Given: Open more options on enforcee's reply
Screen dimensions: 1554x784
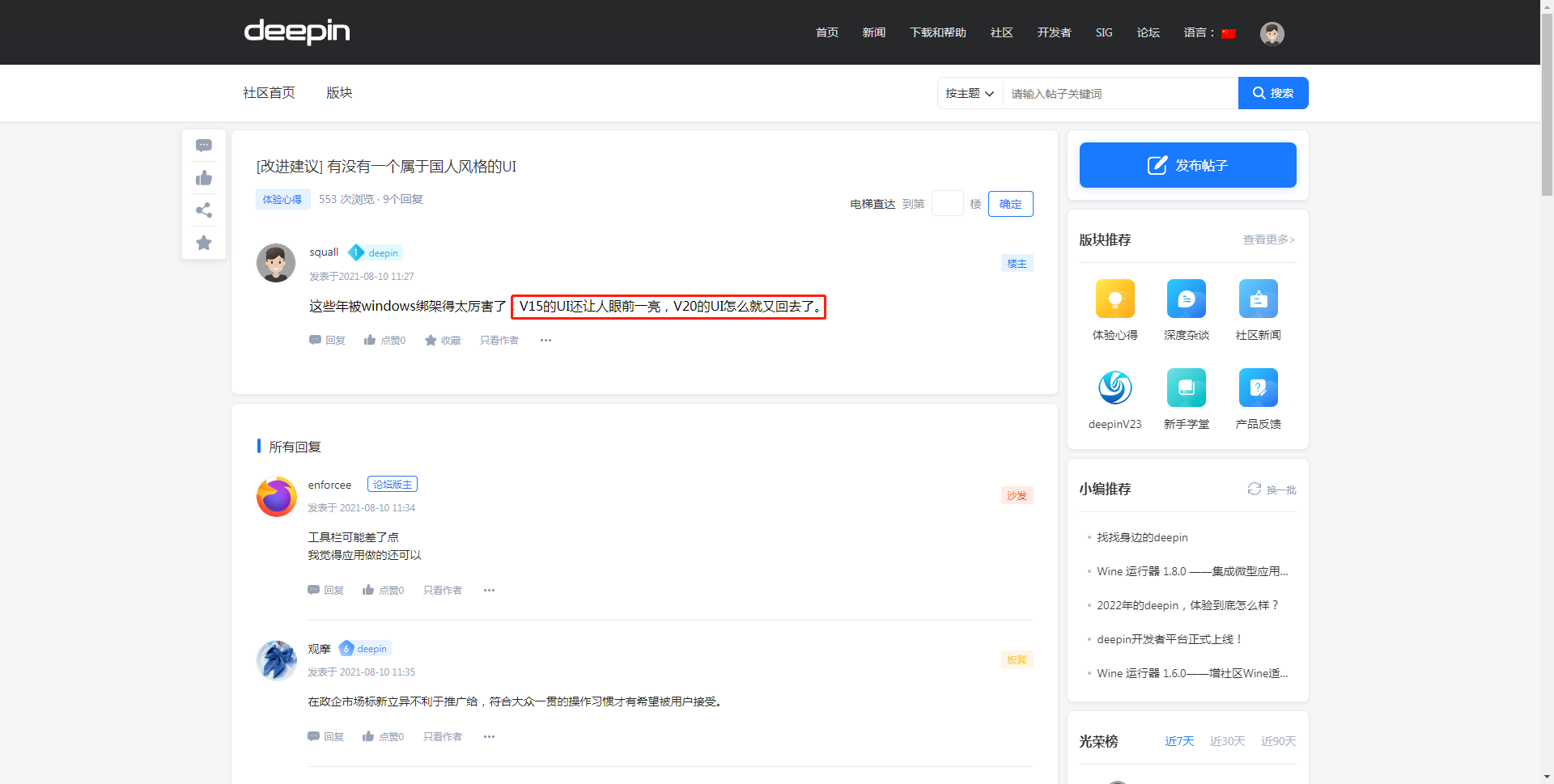Looking at the screenshot, I should (490, 591).
